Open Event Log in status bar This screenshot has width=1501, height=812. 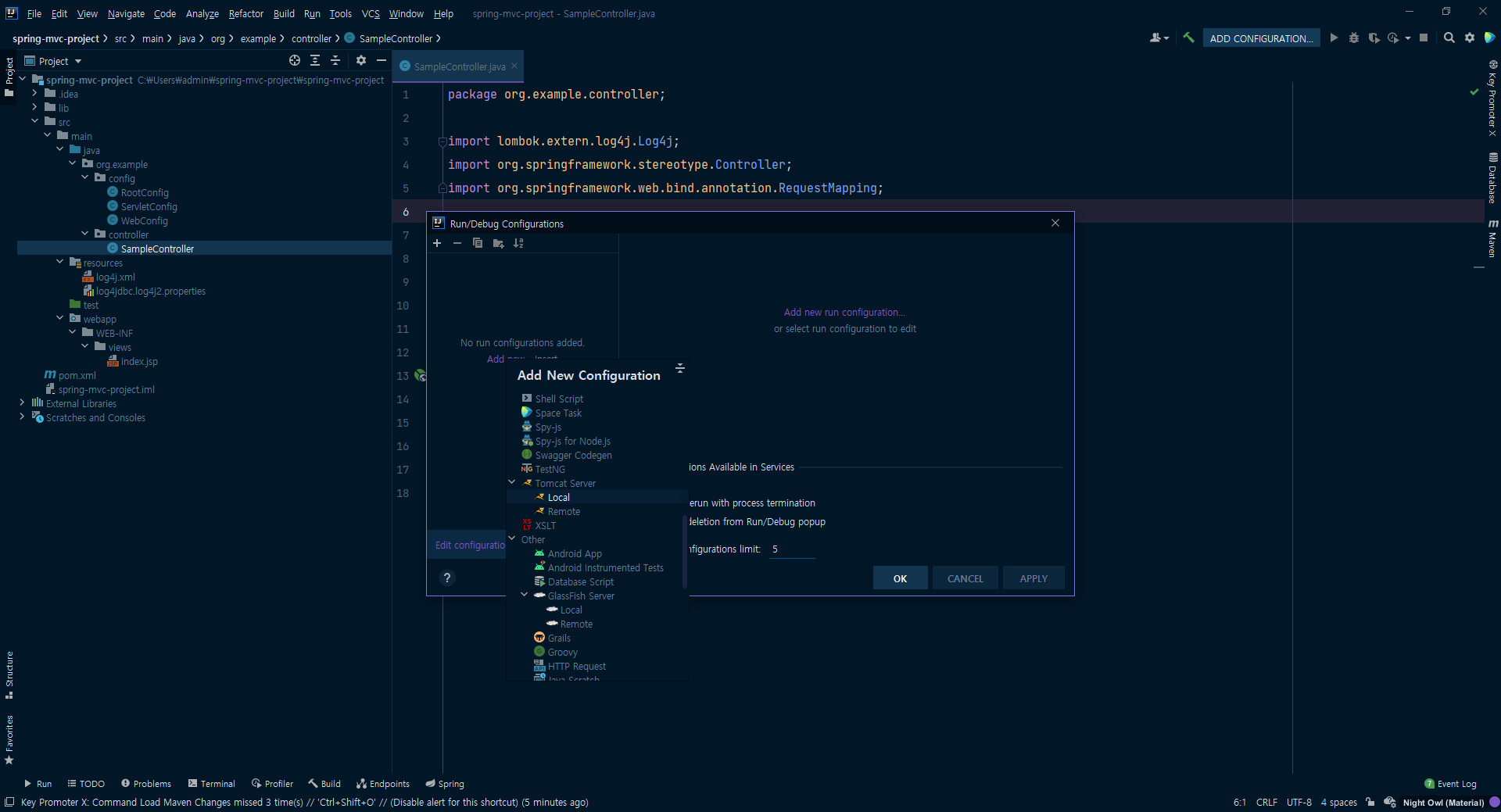[x=1451, y=784]
